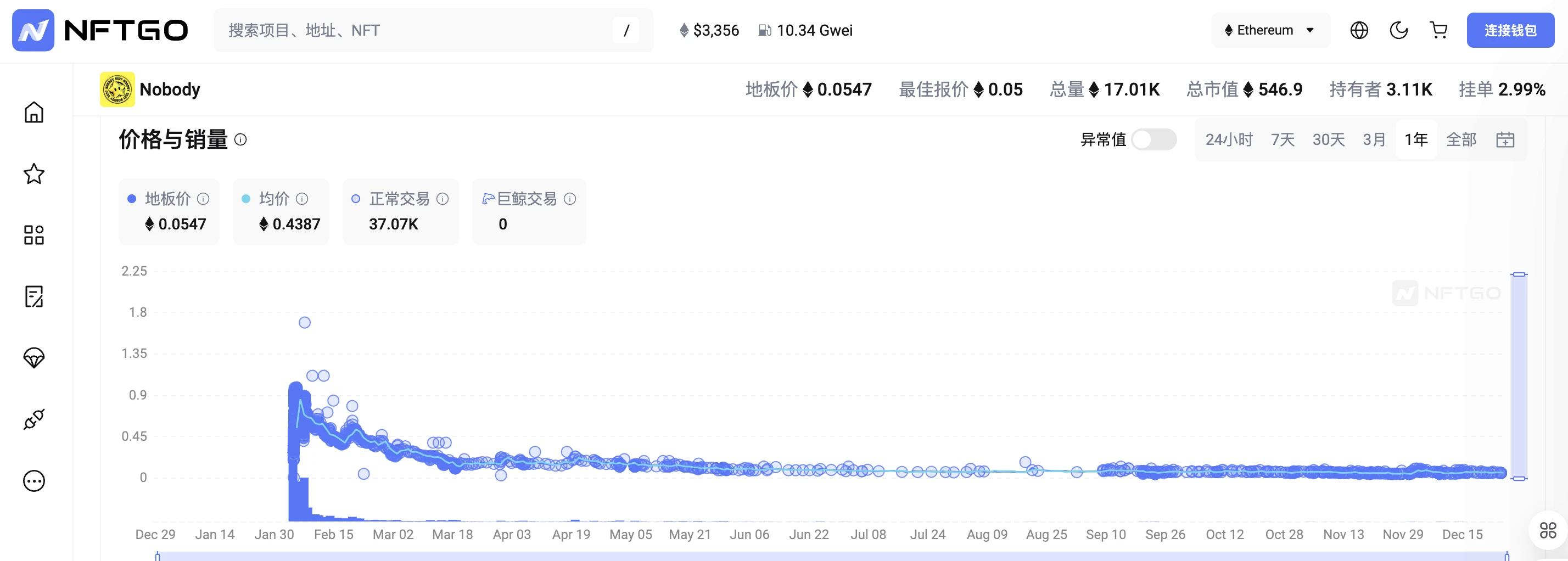Expand the Ethereum network dropdown
Screen dimensions: 1568x561
pos(1270,30)
